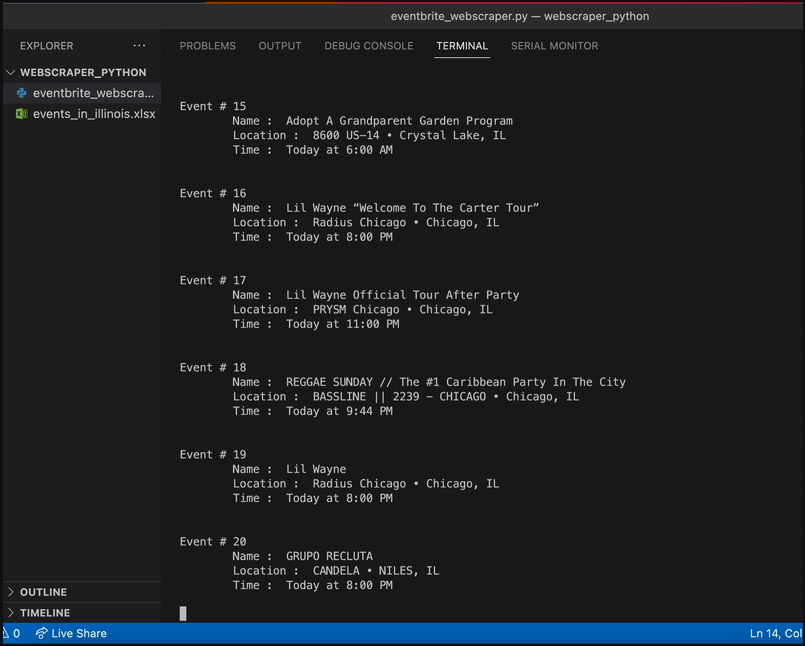Click "CANDELA • NILES, IL" location

pyautogui.click(x=376, y=571)
